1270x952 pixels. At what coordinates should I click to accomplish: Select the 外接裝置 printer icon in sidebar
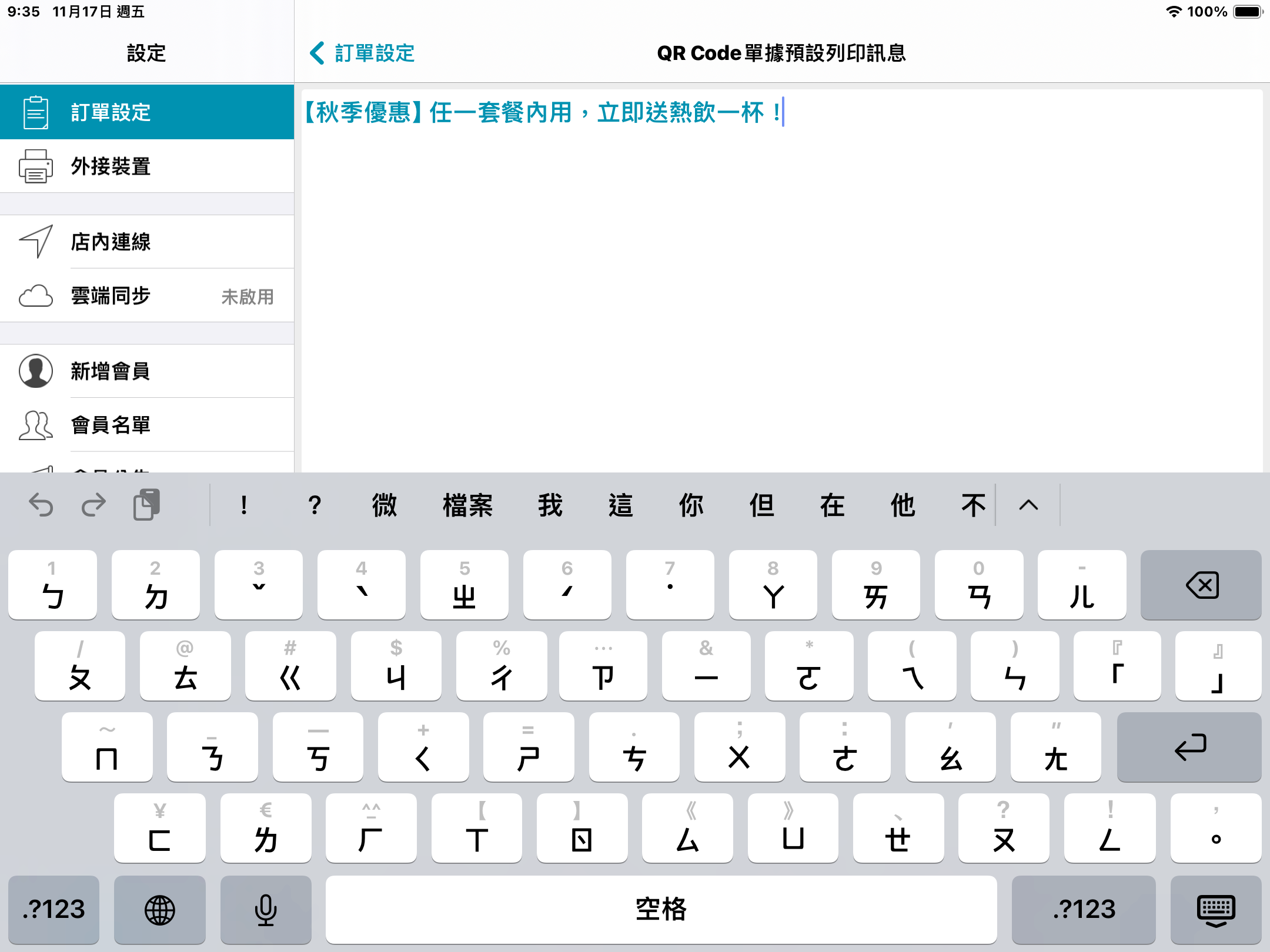35,166
